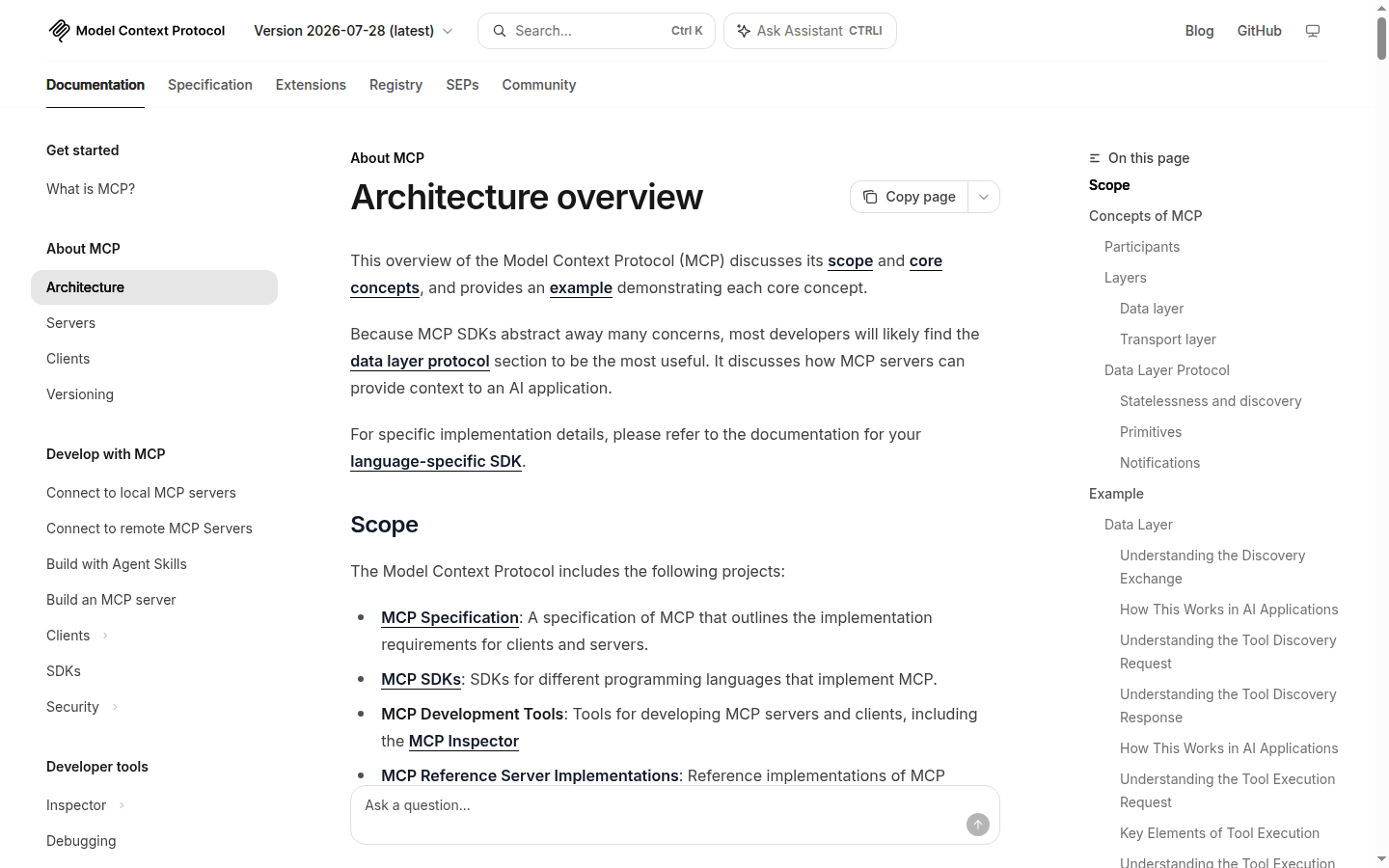Click the scroll down arrow of the scrollbar
This screenshot has width=1389, height=868.
pyautogui.click(x=1381, y=859)
